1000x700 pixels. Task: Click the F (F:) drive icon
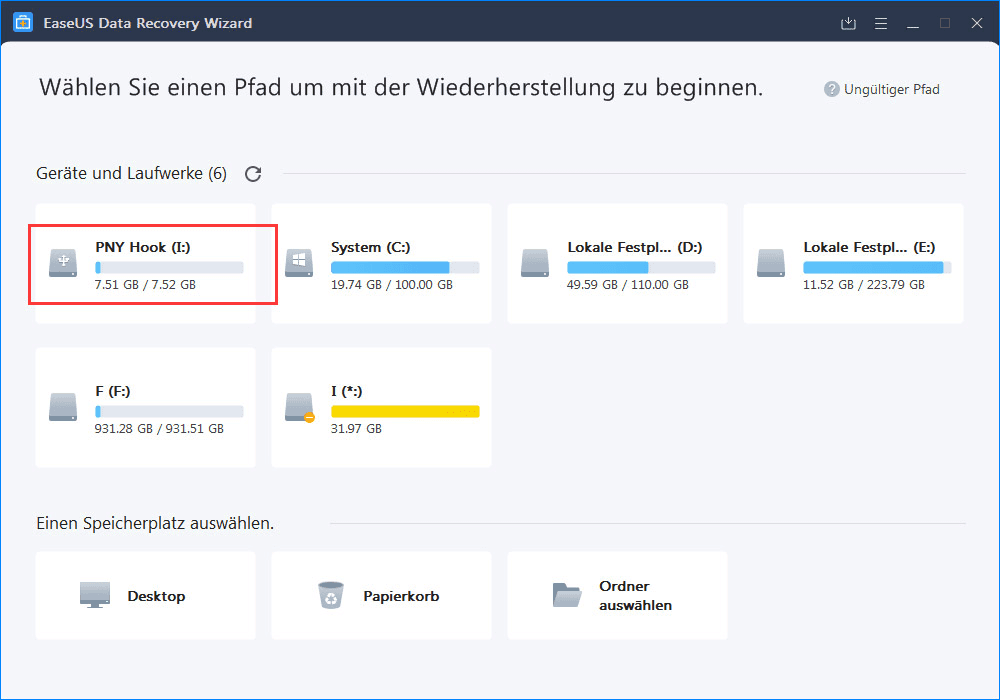pyautogui.click(x=63, y=407)
